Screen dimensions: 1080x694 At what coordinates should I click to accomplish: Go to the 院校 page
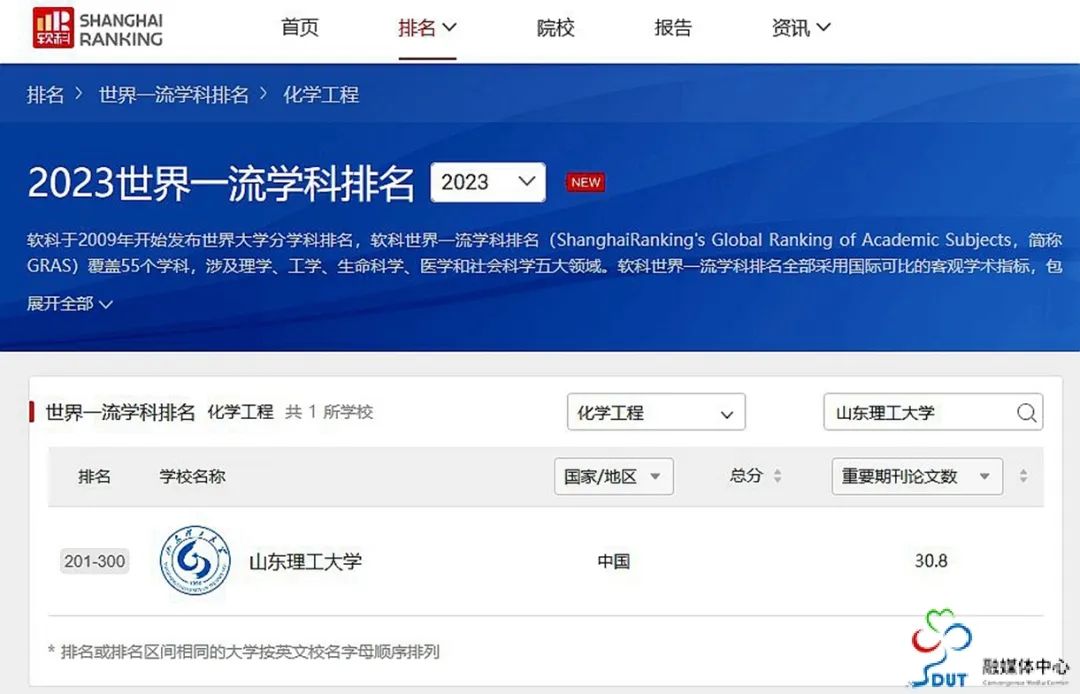pos(555,28)
